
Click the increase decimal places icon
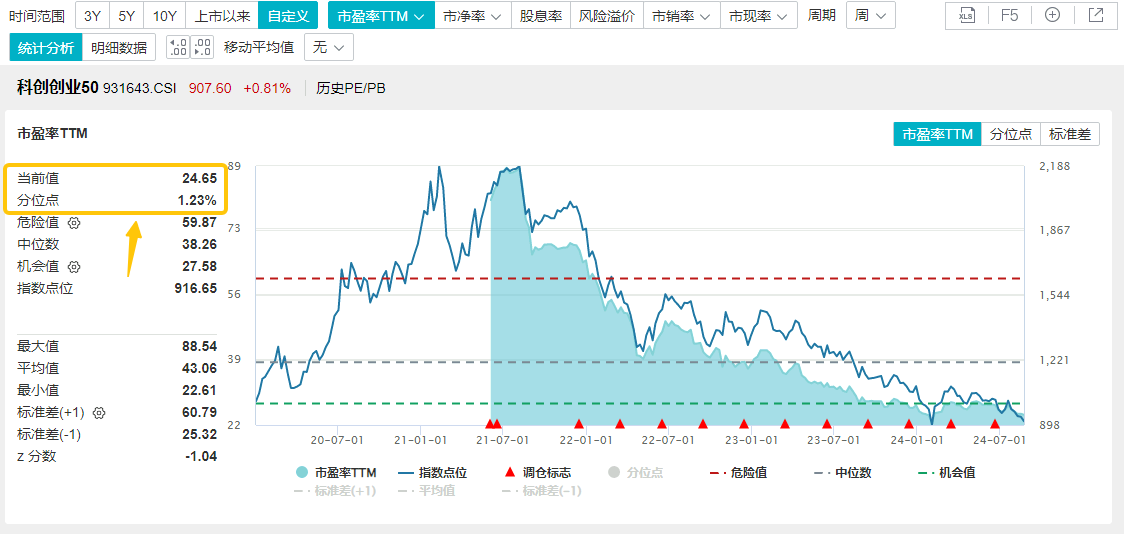178,47
